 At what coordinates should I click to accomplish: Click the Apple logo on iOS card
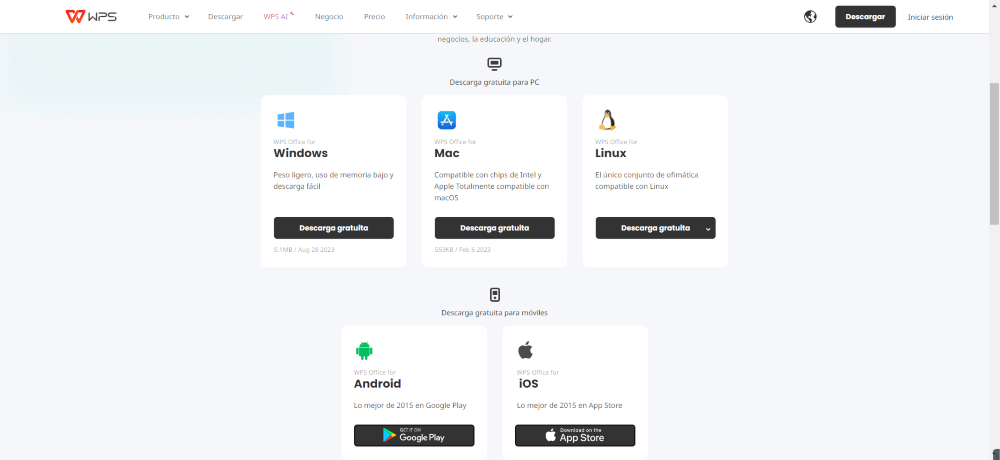525,350
